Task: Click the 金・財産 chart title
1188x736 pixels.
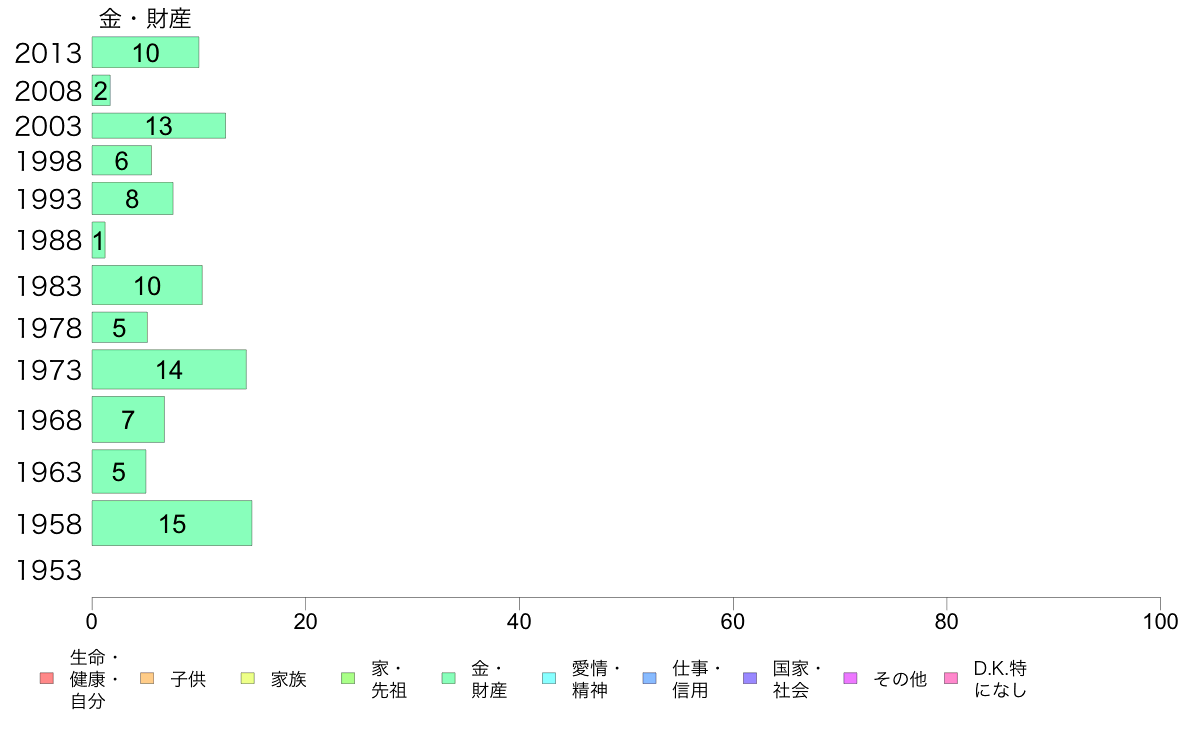Action: pos(145,18)
